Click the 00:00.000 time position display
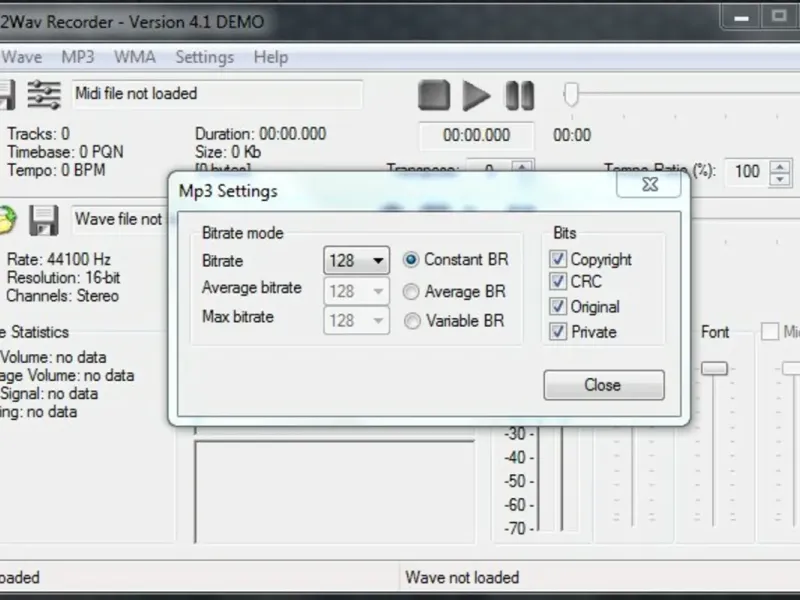This screenshot has height=600, width=800. tap(477, 135)
